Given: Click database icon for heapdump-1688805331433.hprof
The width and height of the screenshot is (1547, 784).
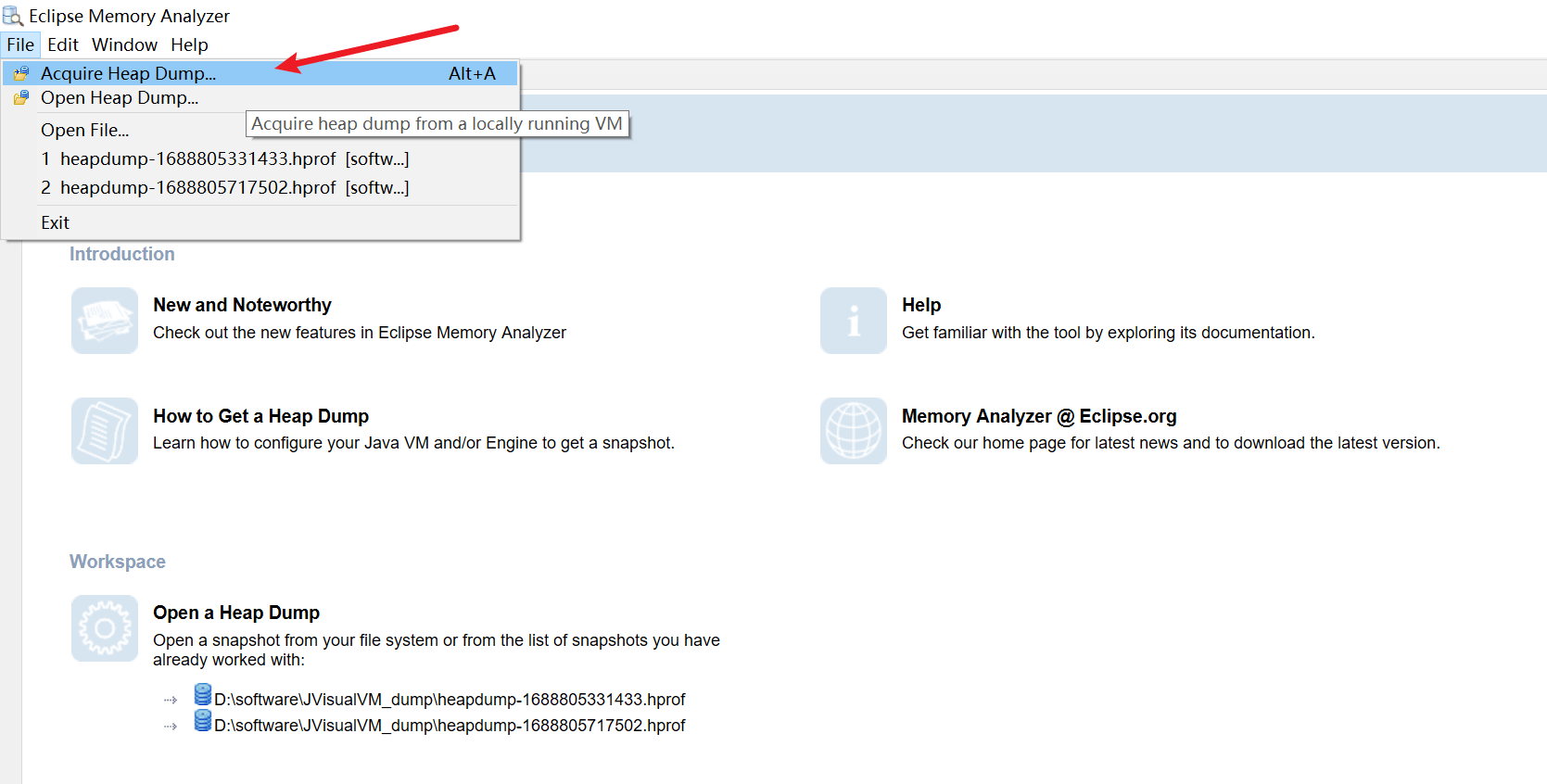Looking at the screenshot, I should (203, 695).
